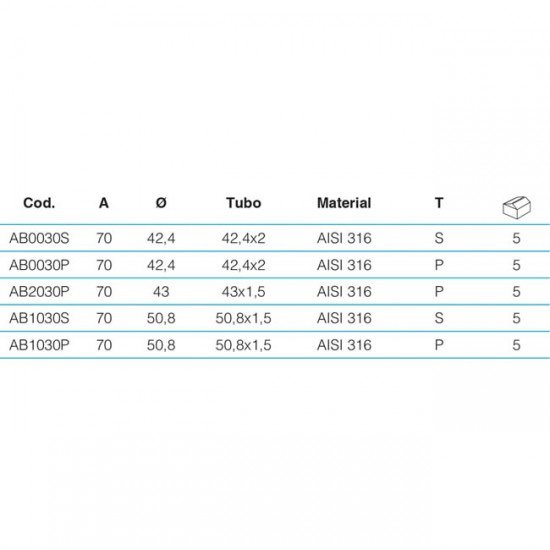Image resolution: width=550 pixels, height=550 pixels.
Task: Select the Cod. column header
Action: (39, 203)
